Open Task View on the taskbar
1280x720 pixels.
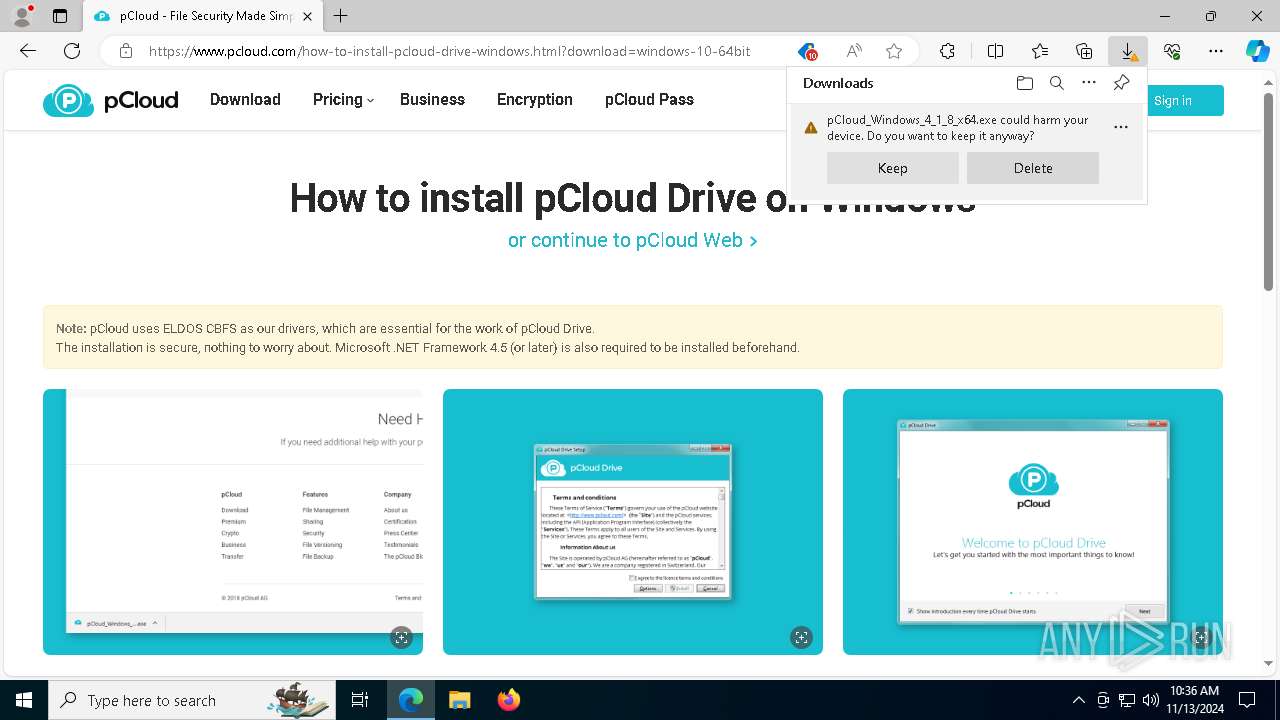(x=360, y=700)
